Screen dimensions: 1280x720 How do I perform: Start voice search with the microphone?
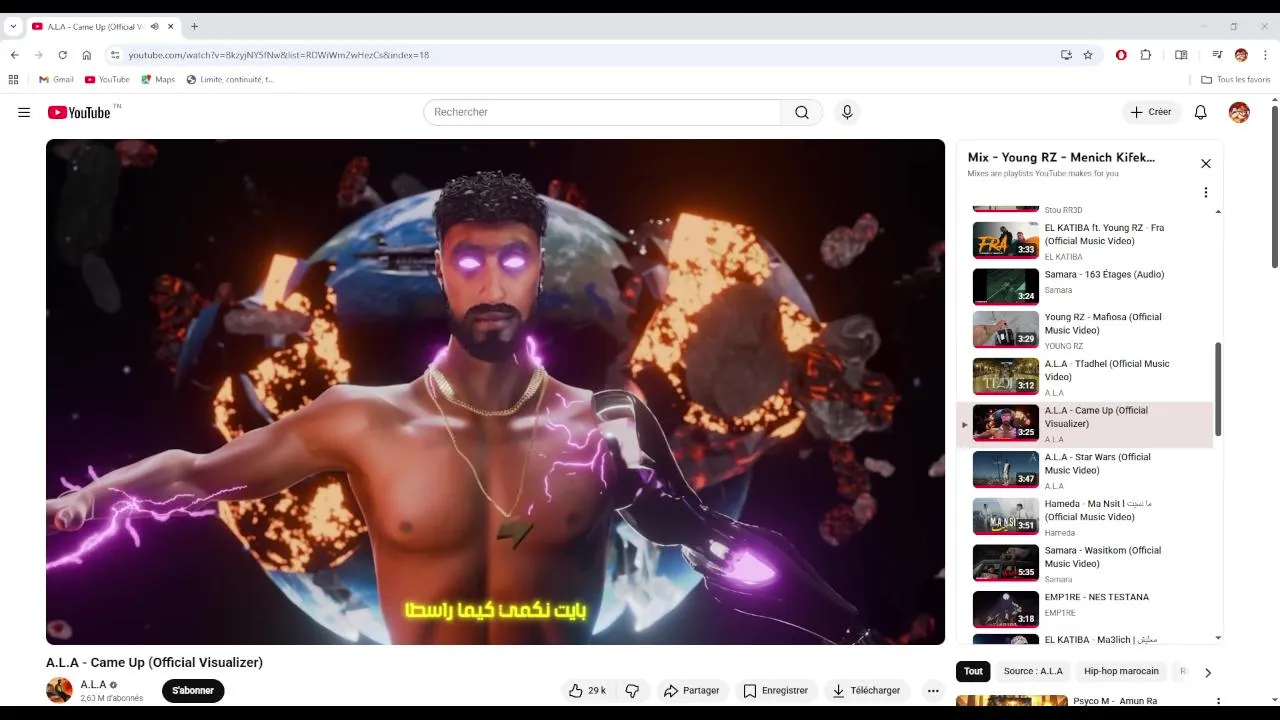[847, 112]
